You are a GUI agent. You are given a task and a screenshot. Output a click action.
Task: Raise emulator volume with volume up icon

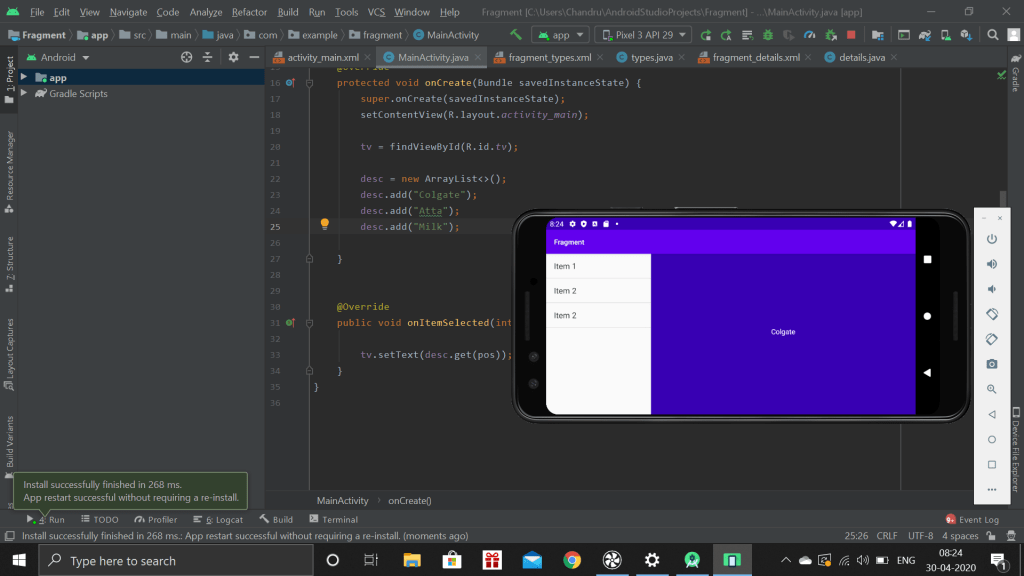point(991,264)
